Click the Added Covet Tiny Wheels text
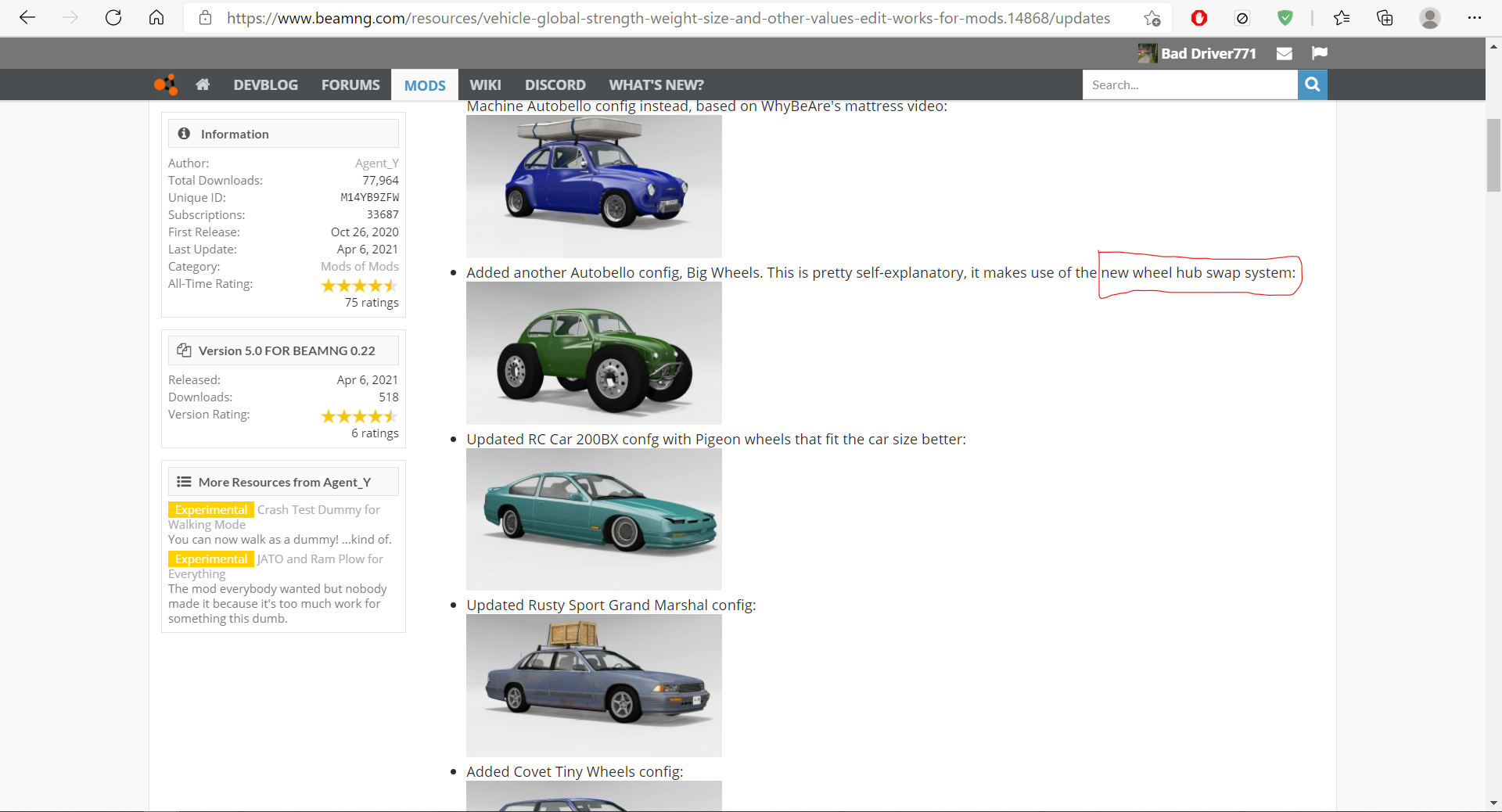This screenshot has width=1502, height=812. click(x=575, y=771)
